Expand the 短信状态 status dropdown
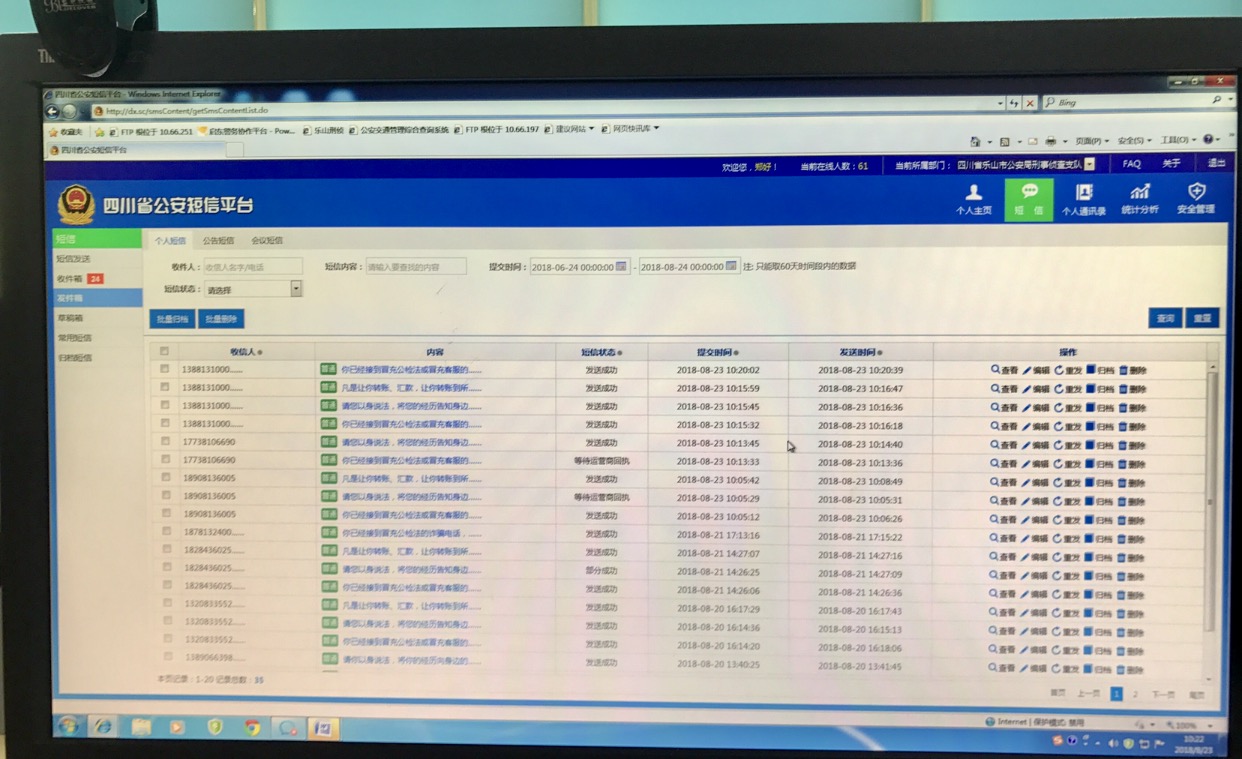Viewport: 1242px width, 759px height. coord(296,289)
